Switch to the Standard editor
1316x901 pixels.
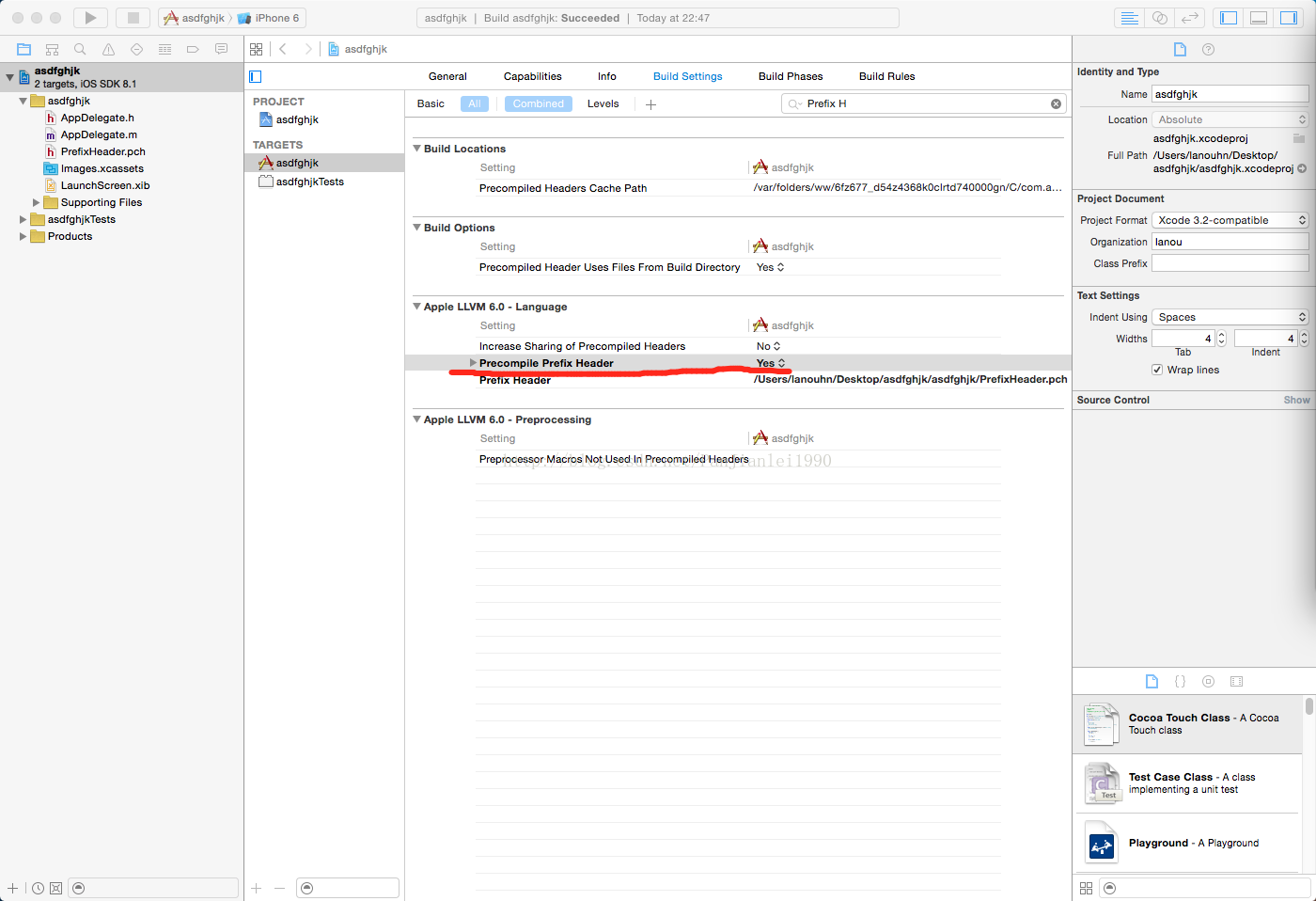click(1130, 18)
